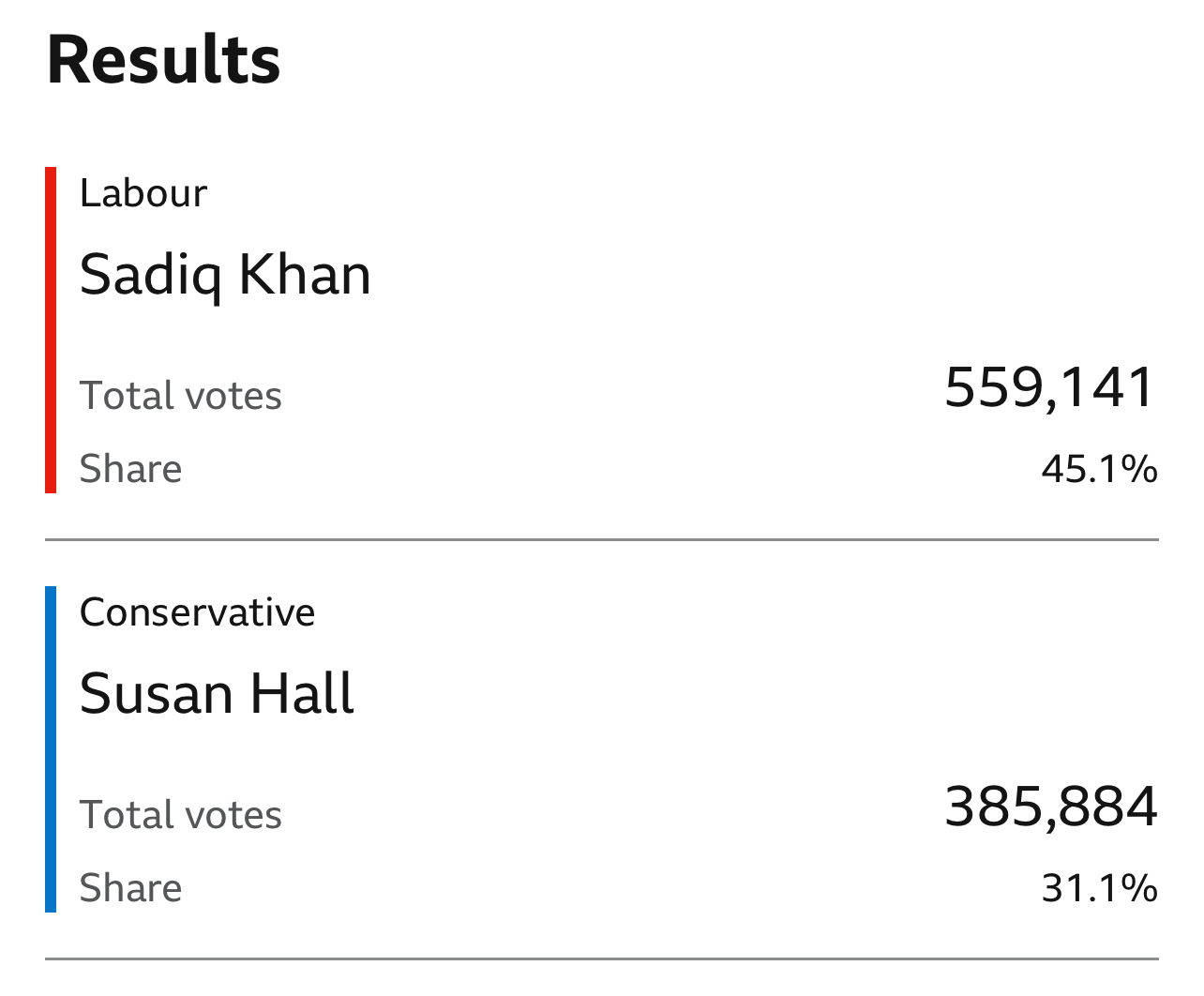Click Susan Hall's Total votes label

[181, 815]
